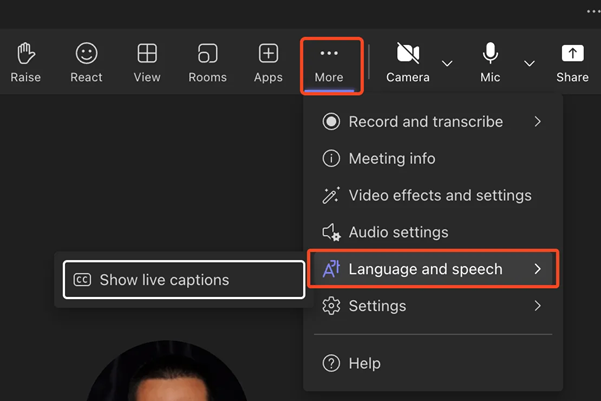Open the View layout options
The image size is (601, 401).
click(x=147, y=62)
